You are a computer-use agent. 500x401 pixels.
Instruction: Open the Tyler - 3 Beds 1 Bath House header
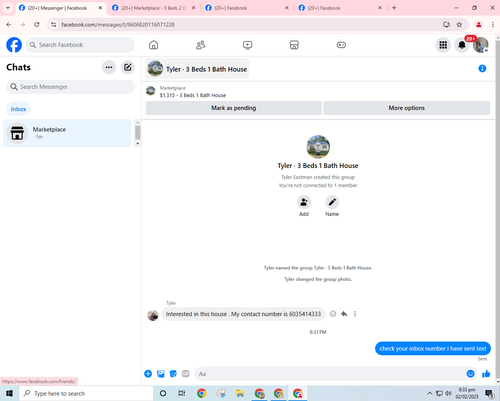tap(197, 69)
